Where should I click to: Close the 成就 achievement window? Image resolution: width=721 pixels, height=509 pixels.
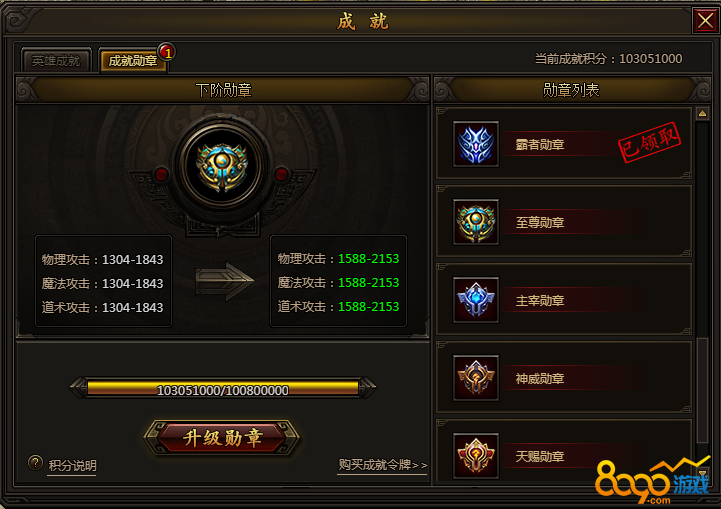tap(705, 21)
